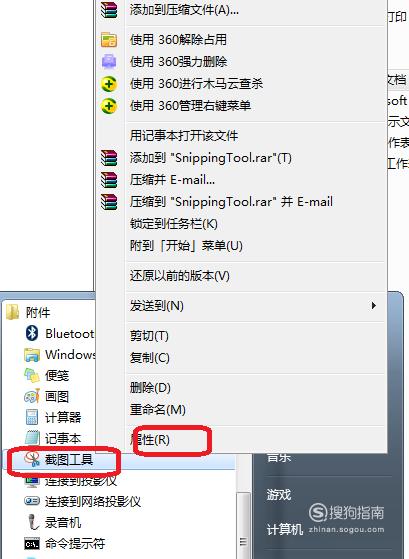The height and width of the screenshot is (559, 409).
Task: Expand the 发送到(N) submenu arrow
Action: [373, 306]
